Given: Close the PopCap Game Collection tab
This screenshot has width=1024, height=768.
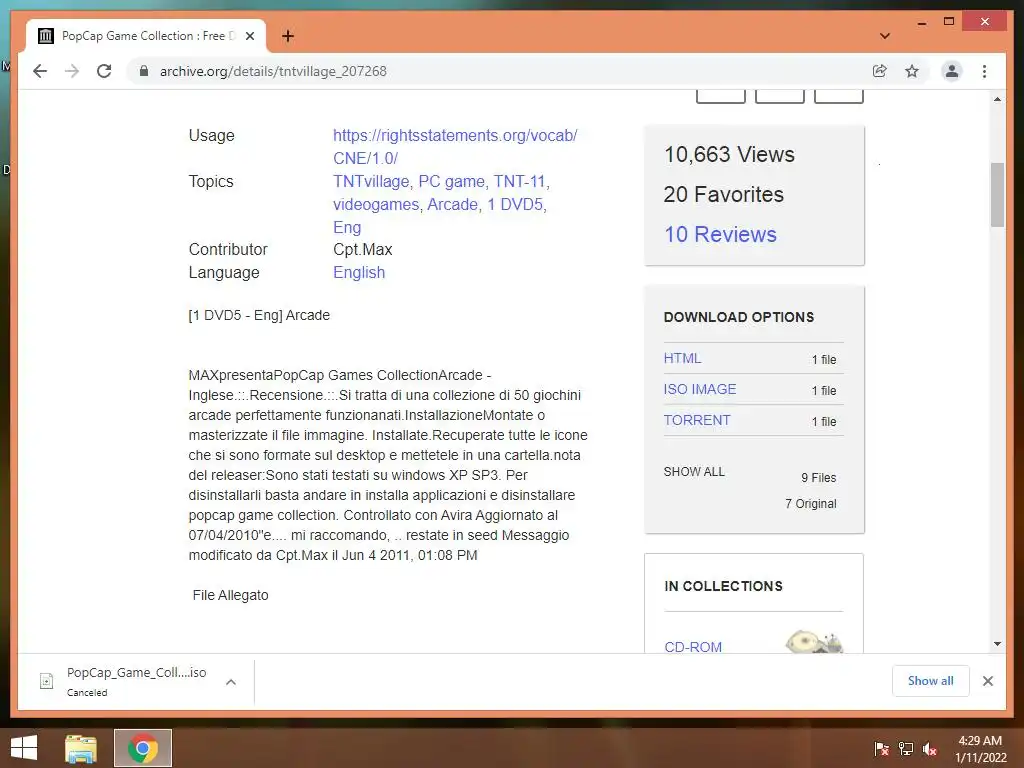Looking at the screenshot, I should tap(249, 36).
